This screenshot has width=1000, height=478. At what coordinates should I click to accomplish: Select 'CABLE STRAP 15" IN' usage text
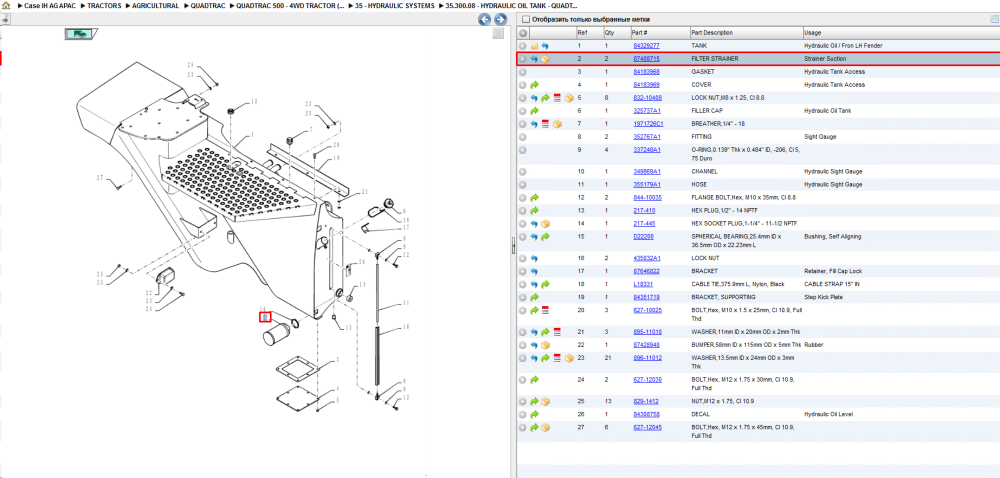[x=832, y=284]
